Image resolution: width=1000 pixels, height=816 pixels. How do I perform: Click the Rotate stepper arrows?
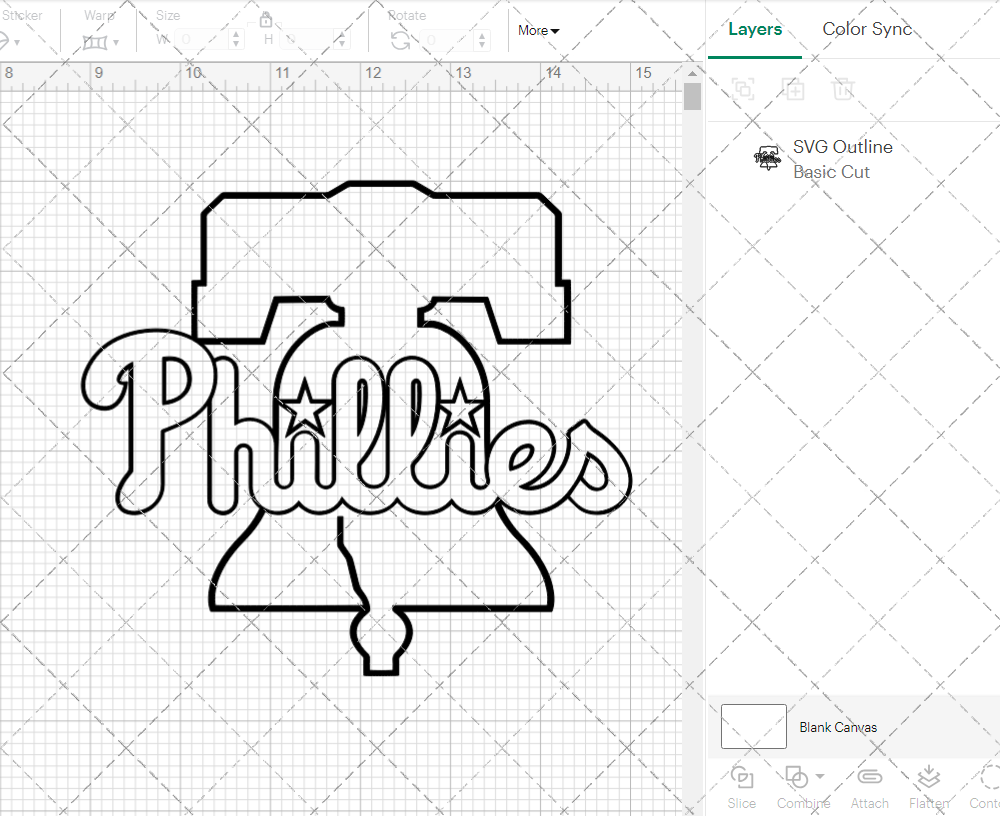(482, 40)
